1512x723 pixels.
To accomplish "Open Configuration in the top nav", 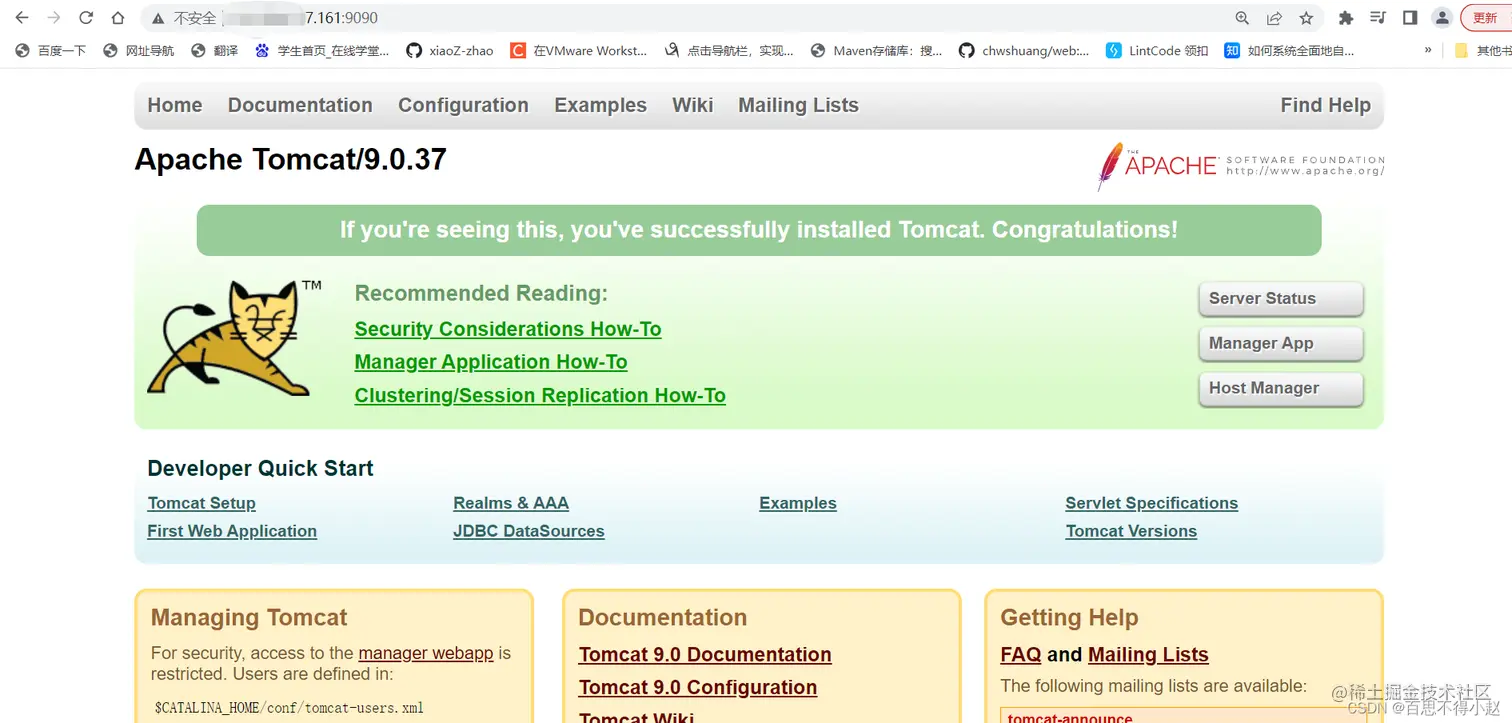I will click(x=463, y=105).
